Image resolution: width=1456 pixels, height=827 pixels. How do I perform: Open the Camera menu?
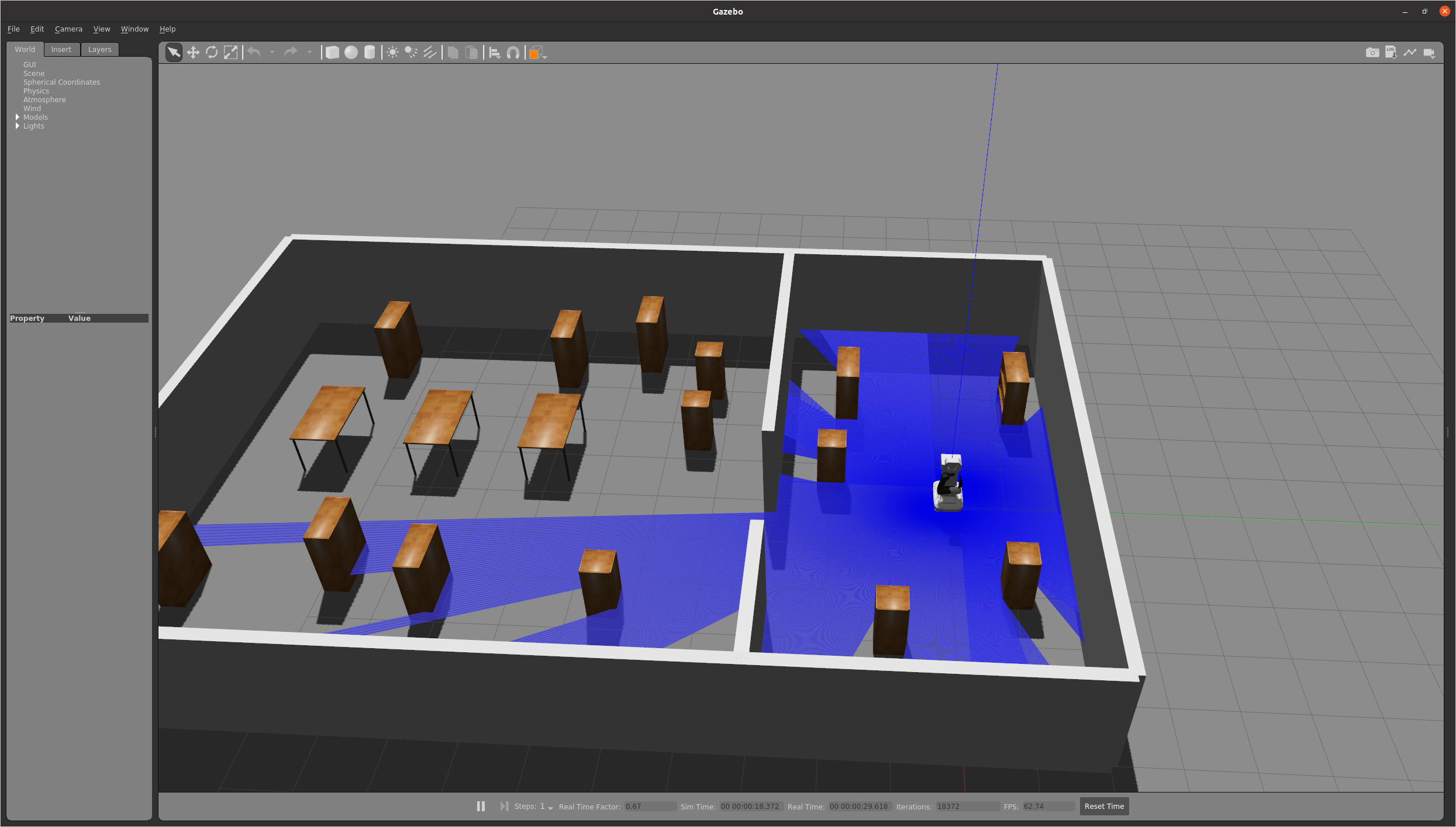(68, 29)
